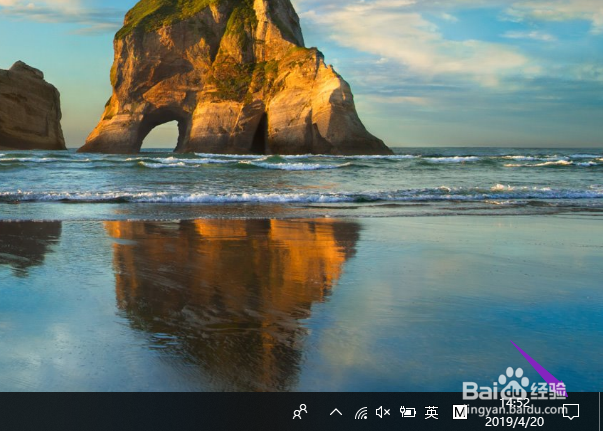Image resolution: width=603 pixels, height=431 pixels.
Task: Click the Show desktop strip at taskbar edge
Action: pos(601,411)
